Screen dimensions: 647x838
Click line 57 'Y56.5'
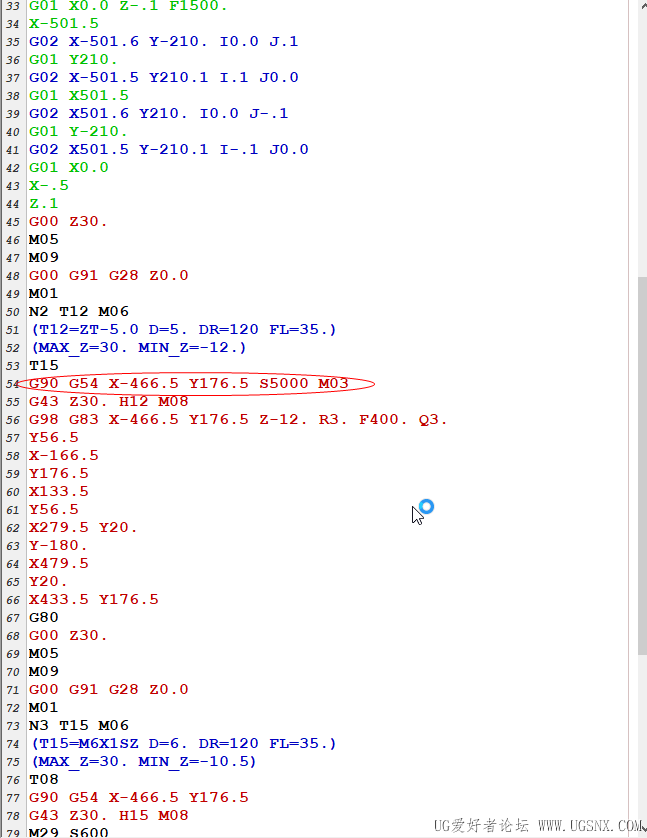pyautogui.click(x=53, y=438)
